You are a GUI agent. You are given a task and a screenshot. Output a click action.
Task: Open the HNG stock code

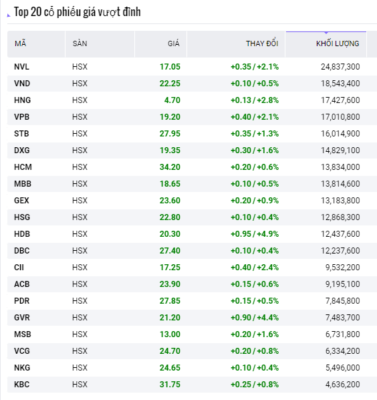point(22,100)
